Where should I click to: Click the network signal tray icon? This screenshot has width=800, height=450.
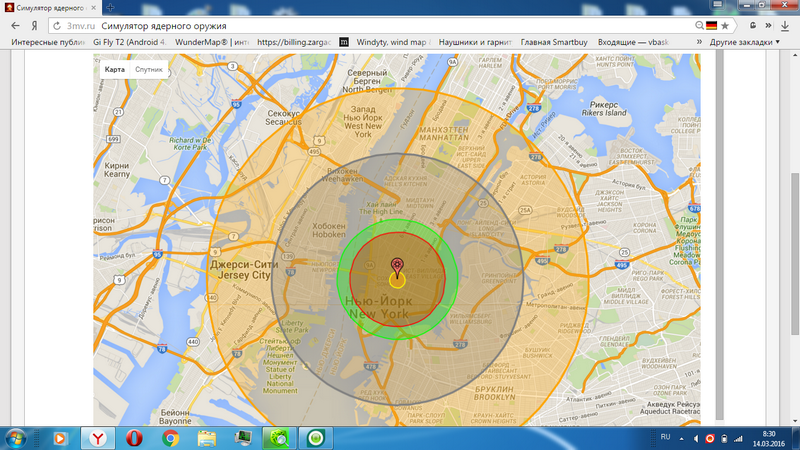738,438
